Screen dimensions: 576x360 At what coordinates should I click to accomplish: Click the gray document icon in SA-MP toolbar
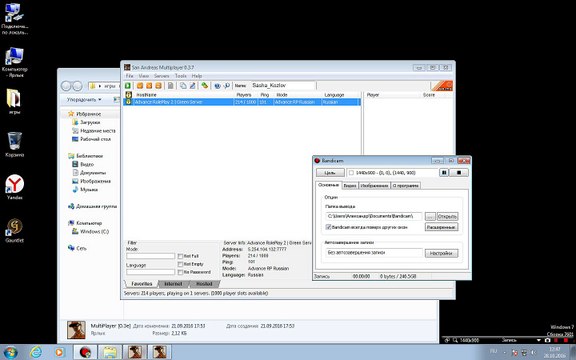[x=171, y=86]
